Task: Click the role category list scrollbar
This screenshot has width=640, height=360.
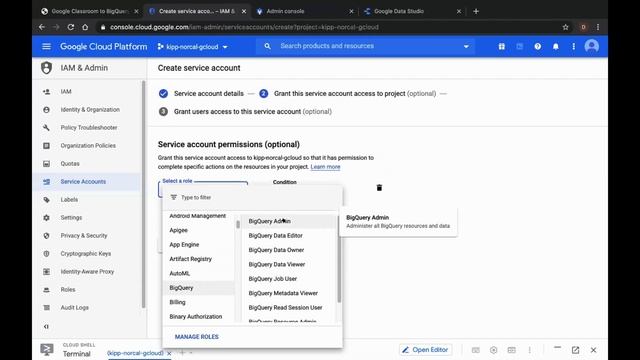Action: click(x=238, y=224)
